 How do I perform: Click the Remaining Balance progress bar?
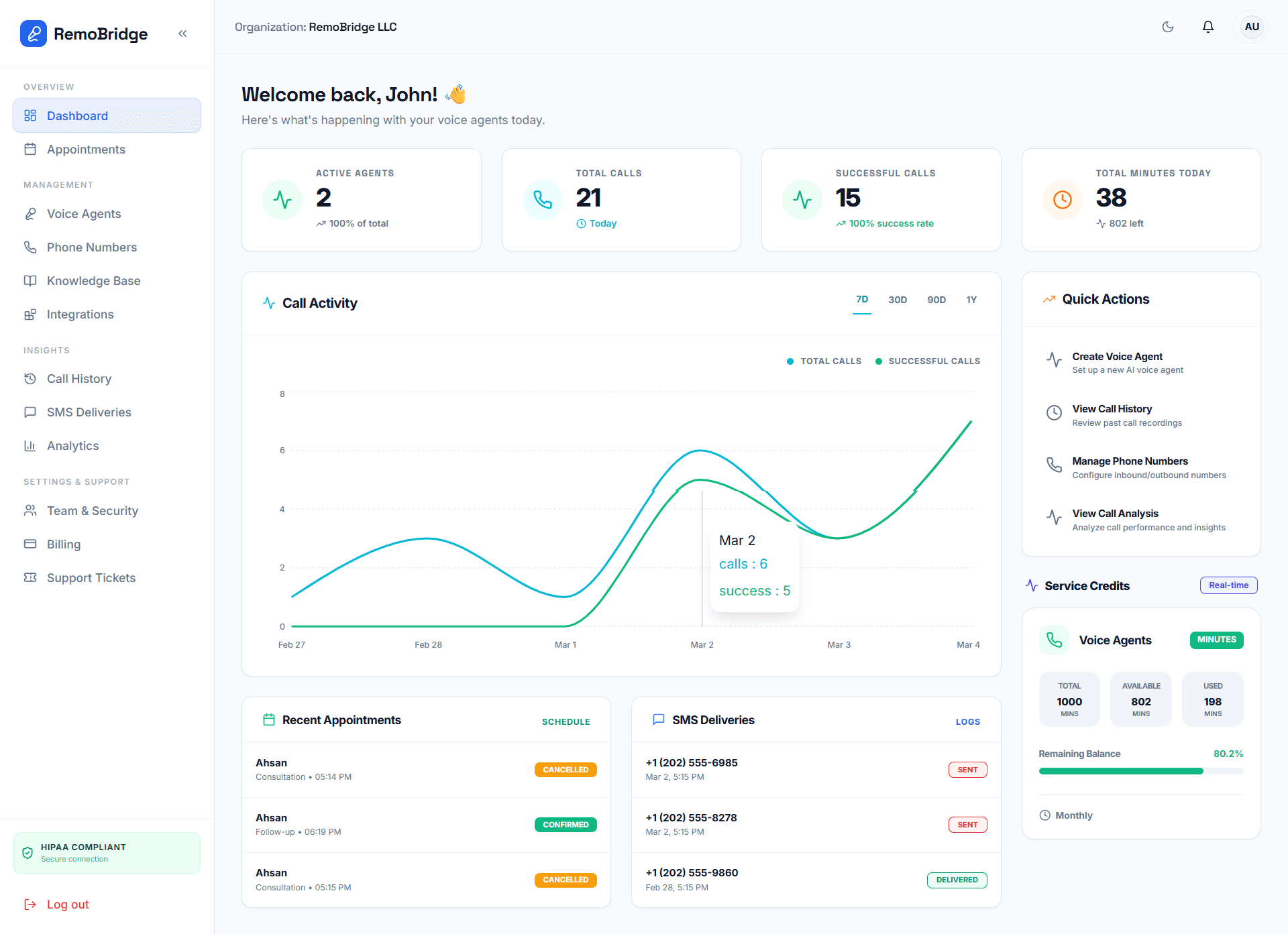(x=1140, y=771)
